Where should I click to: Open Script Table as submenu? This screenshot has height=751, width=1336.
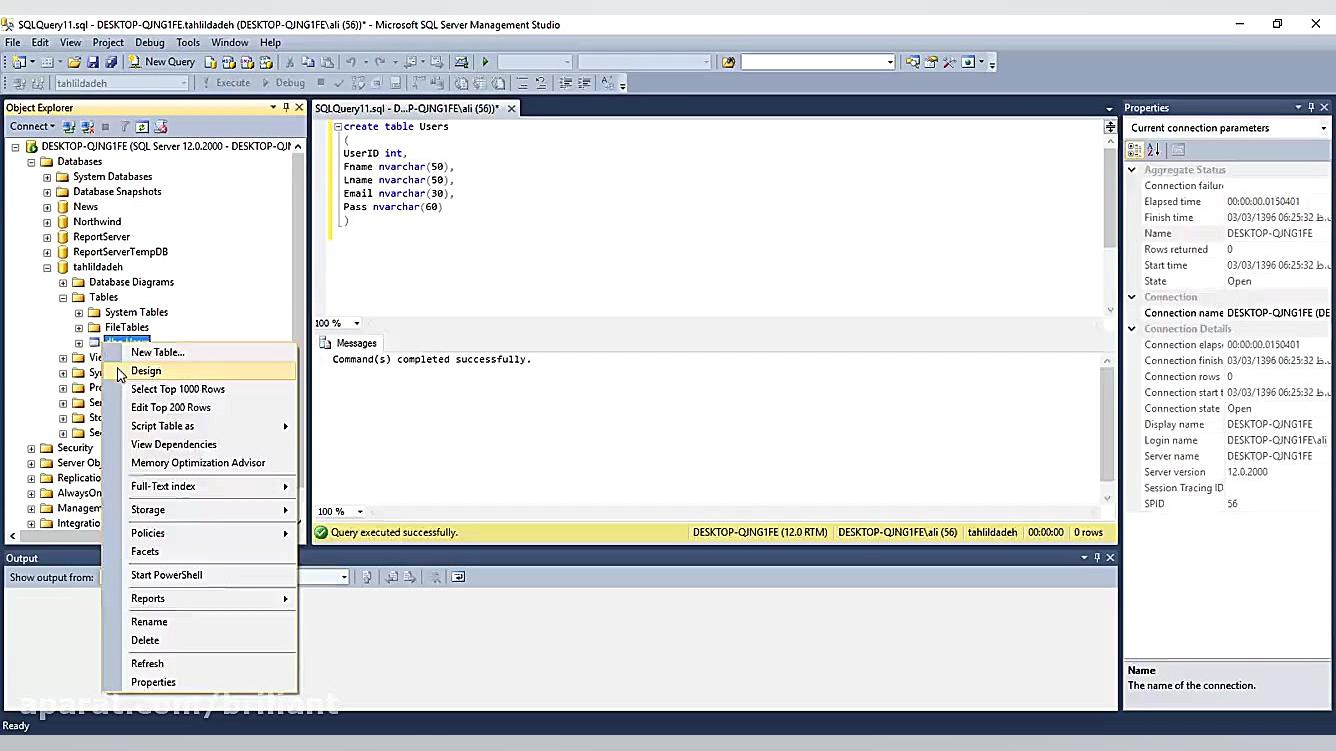click(200, 426)
